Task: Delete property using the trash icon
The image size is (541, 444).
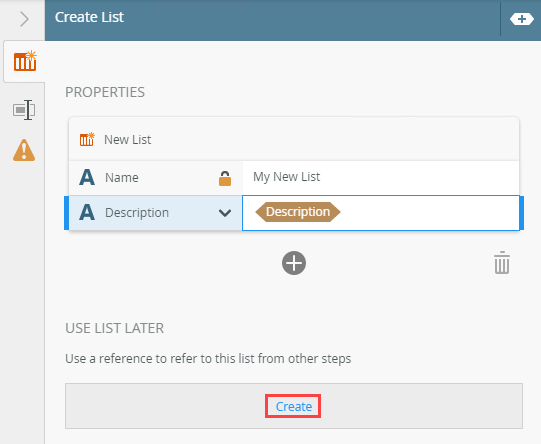Action: point(502,263)
